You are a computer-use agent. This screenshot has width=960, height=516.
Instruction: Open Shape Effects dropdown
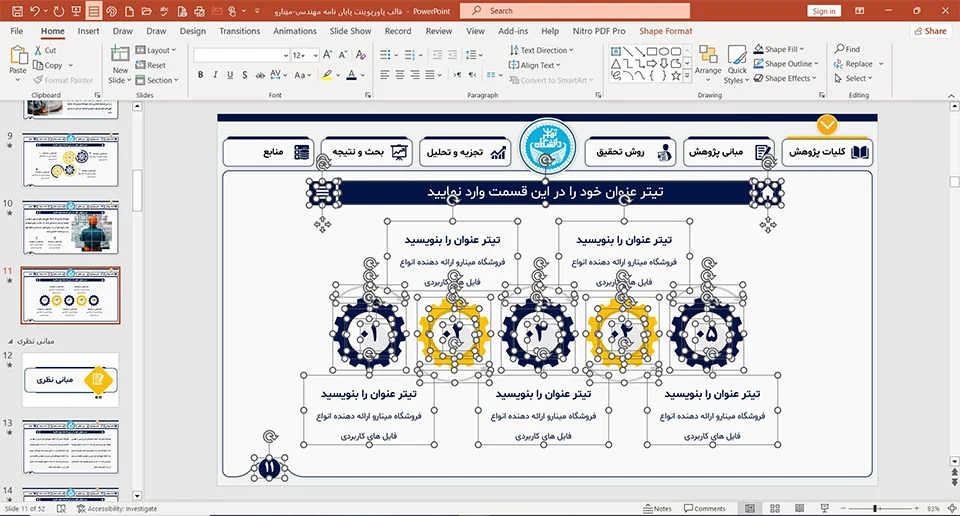point(785,78)
